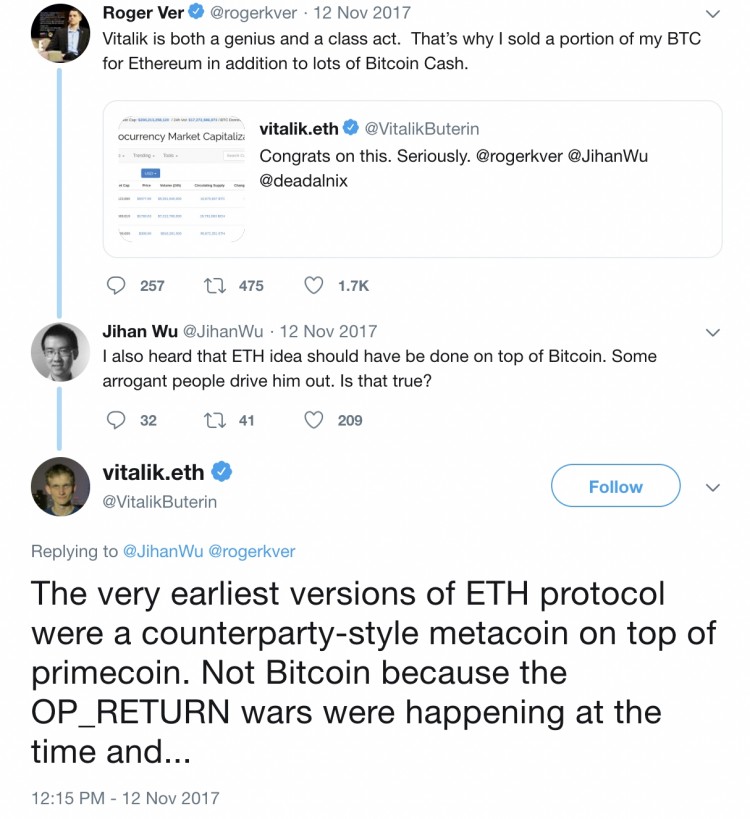Unlike Roger Ver's tweet showing 1.7K likes

click(x=315, y=285)
